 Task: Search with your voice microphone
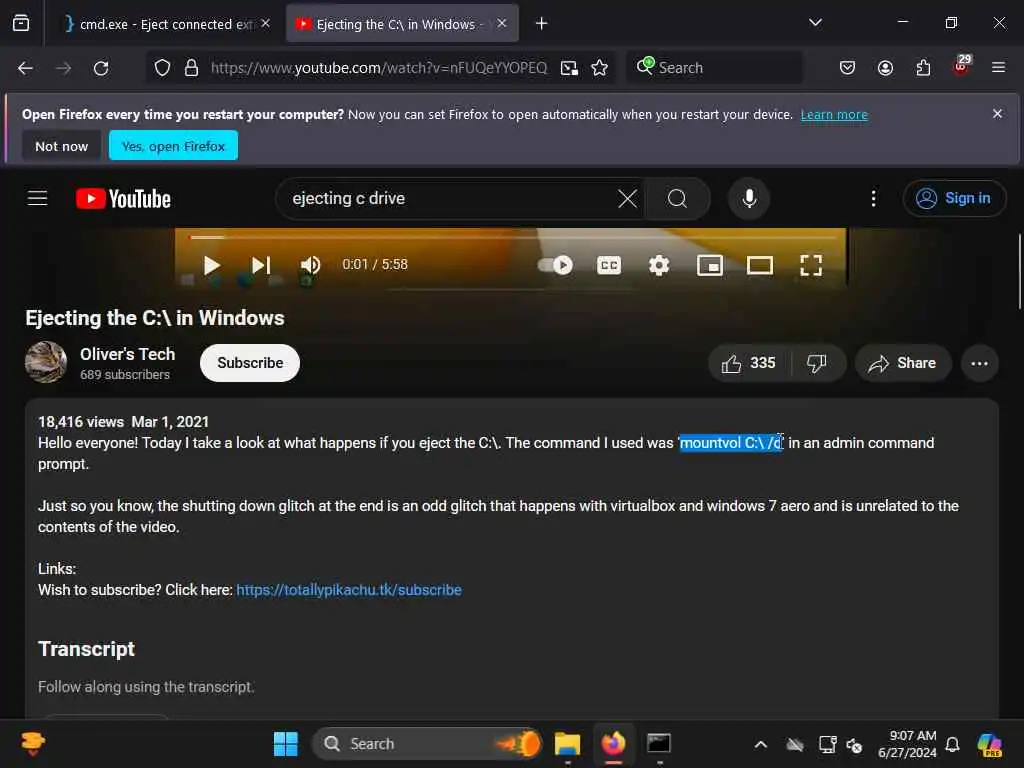coord(749,199)
